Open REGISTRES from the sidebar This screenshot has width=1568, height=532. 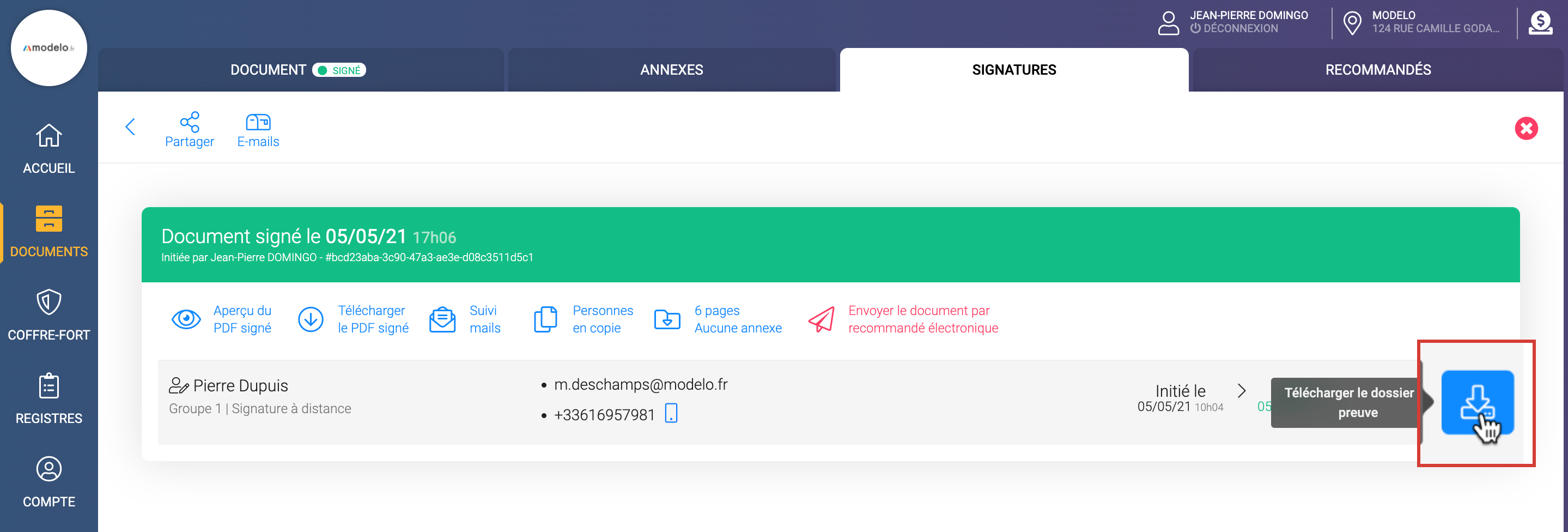point(48,398)
